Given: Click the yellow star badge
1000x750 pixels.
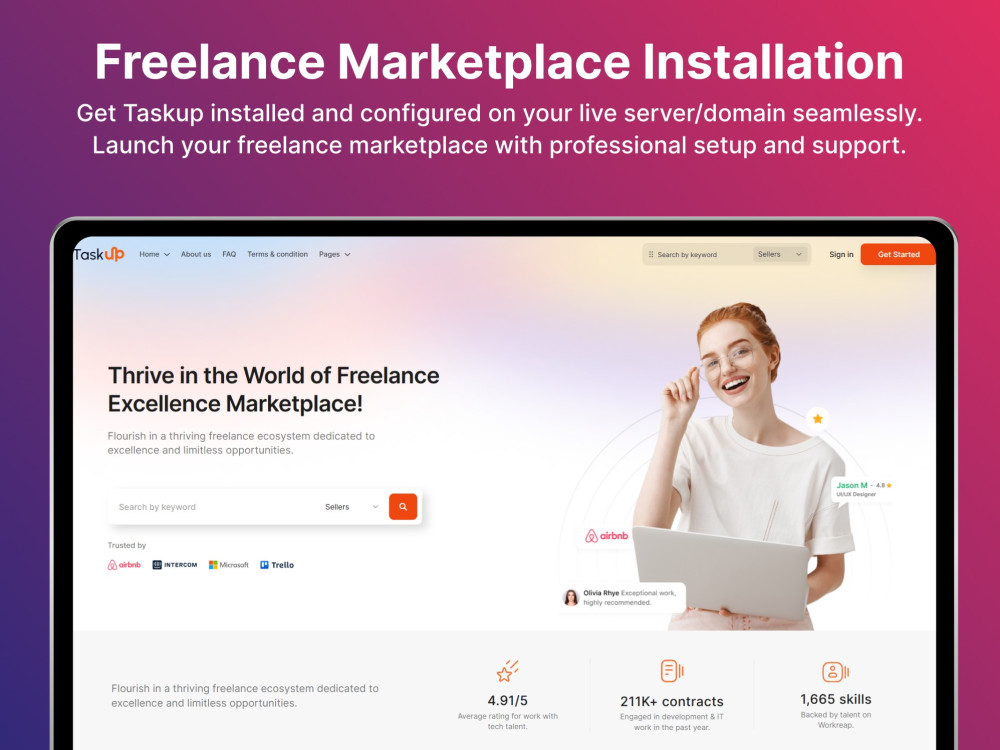Looking at the screenshot, I should 818,419.
